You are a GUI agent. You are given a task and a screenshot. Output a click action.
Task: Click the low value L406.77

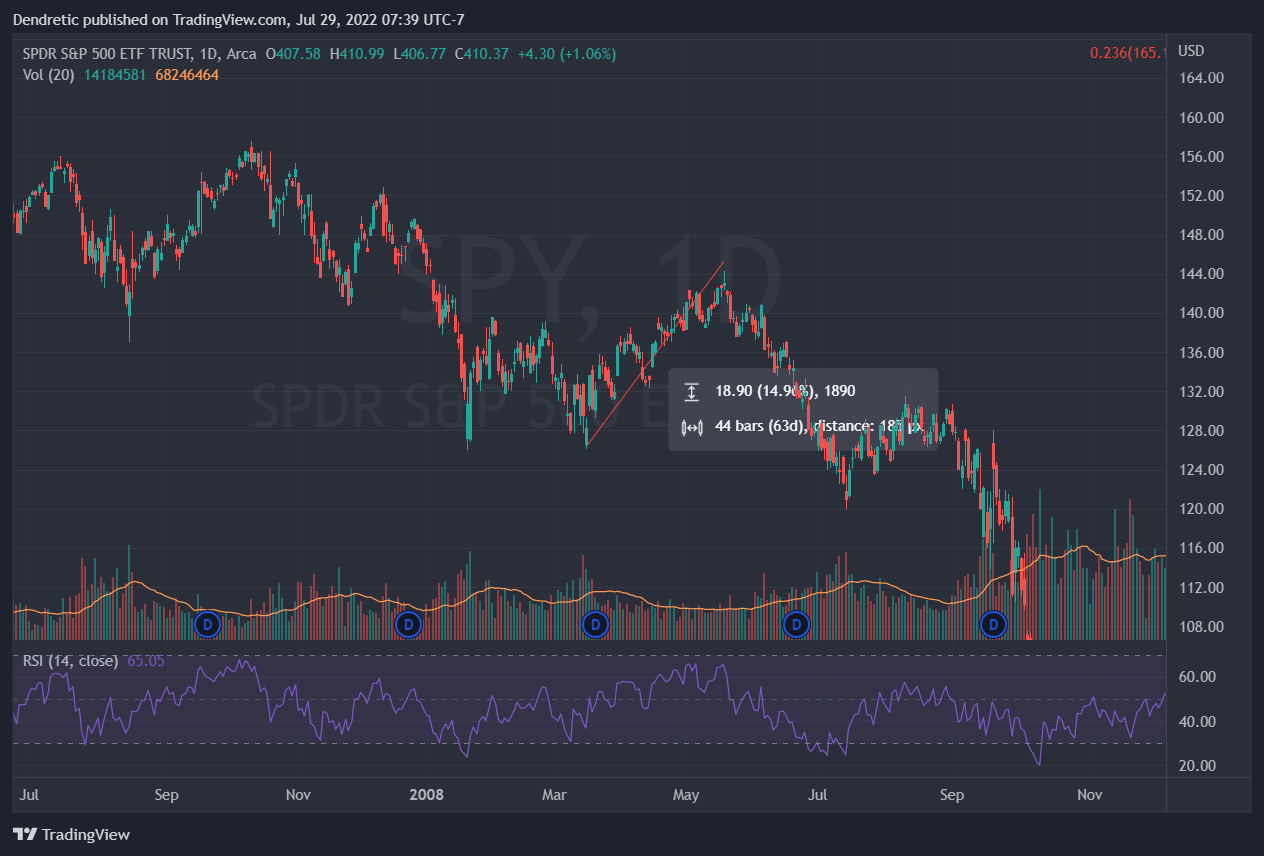[x=419, y=54]
